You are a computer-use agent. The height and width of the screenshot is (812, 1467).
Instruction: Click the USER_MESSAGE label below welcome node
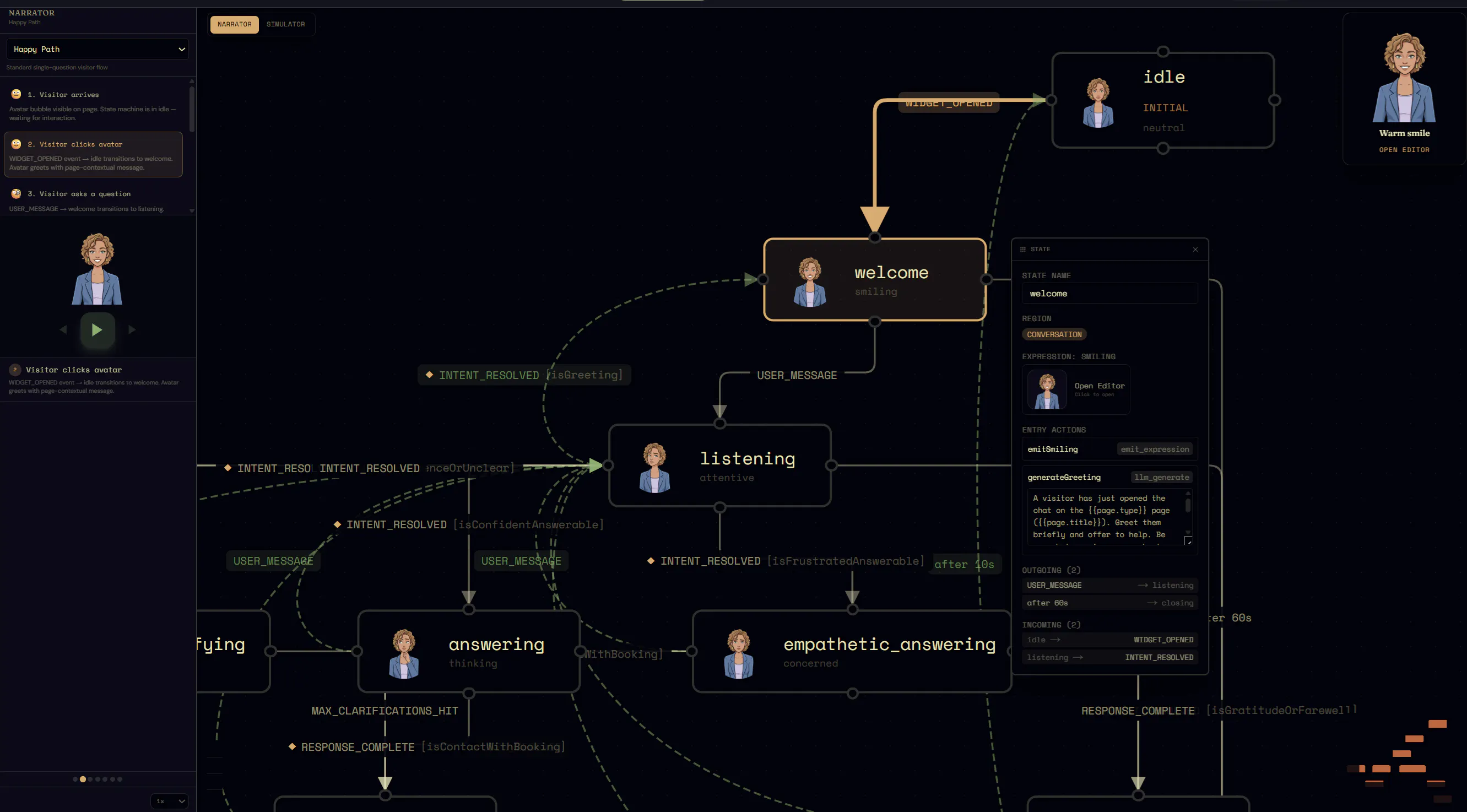click(x=796, y=375)
